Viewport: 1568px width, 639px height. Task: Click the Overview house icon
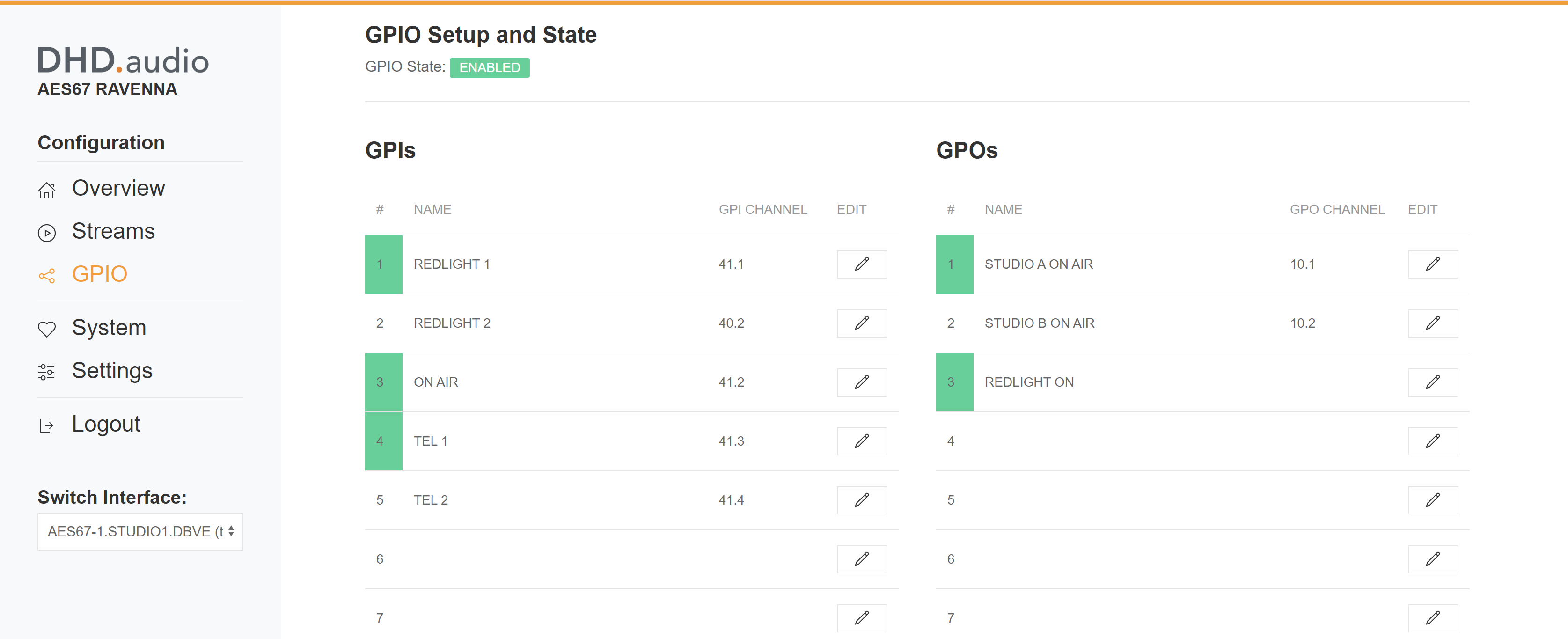click(47, 191)
